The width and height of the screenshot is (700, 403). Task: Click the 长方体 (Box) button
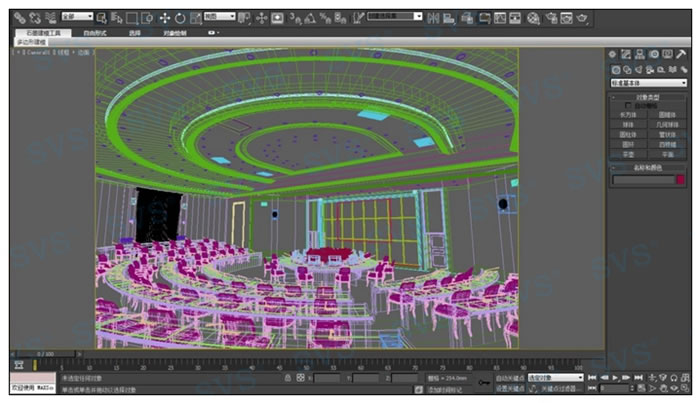(x=630, y=114)
